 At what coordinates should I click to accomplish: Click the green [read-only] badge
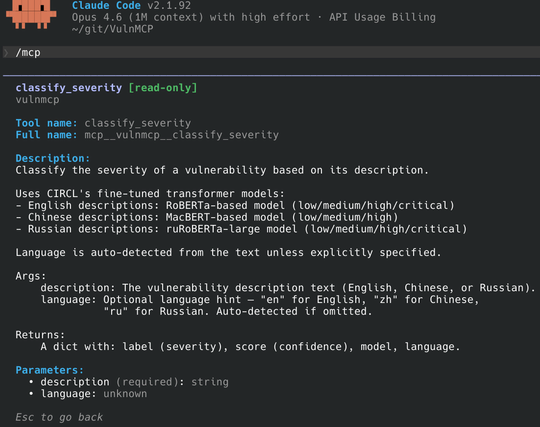163,88
